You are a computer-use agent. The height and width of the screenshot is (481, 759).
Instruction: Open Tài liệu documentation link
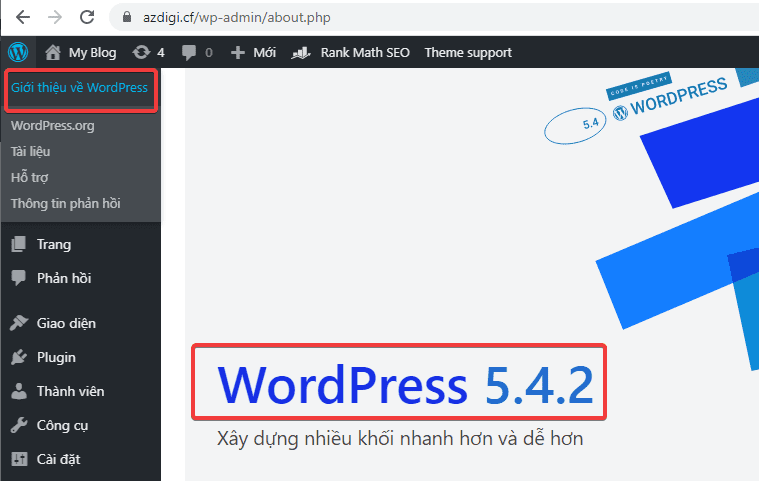(30, 152)
